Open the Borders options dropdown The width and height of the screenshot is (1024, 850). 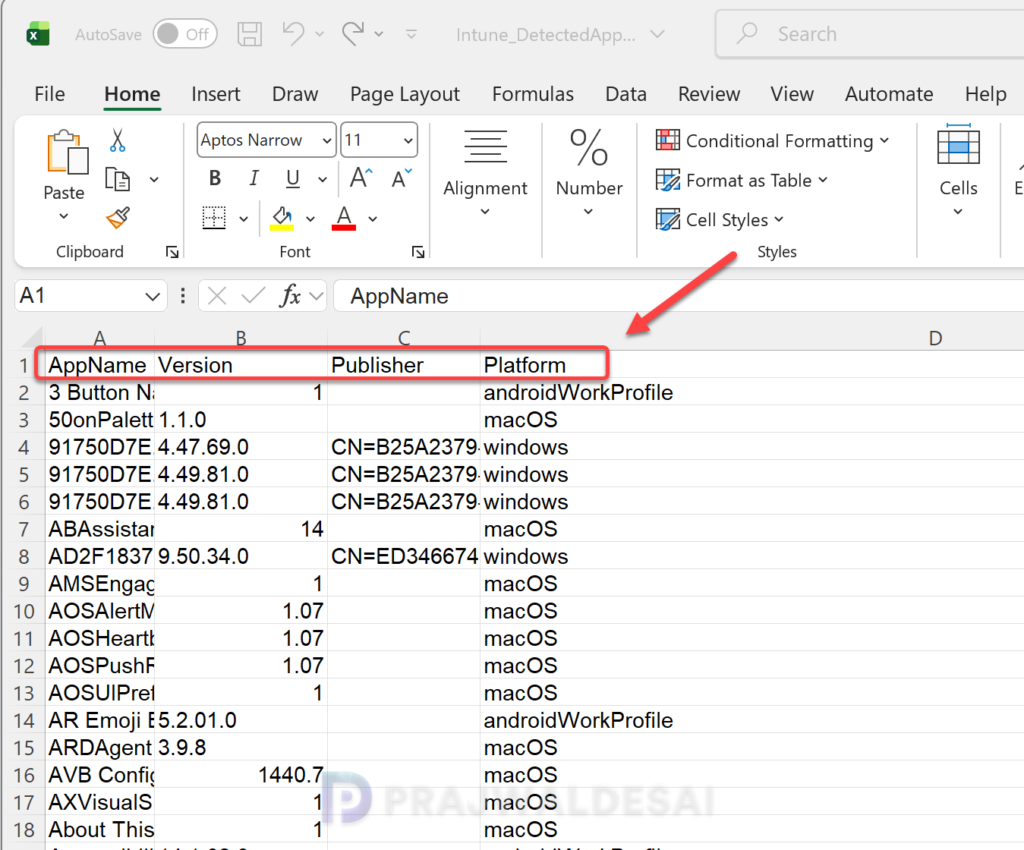point(244,219)
